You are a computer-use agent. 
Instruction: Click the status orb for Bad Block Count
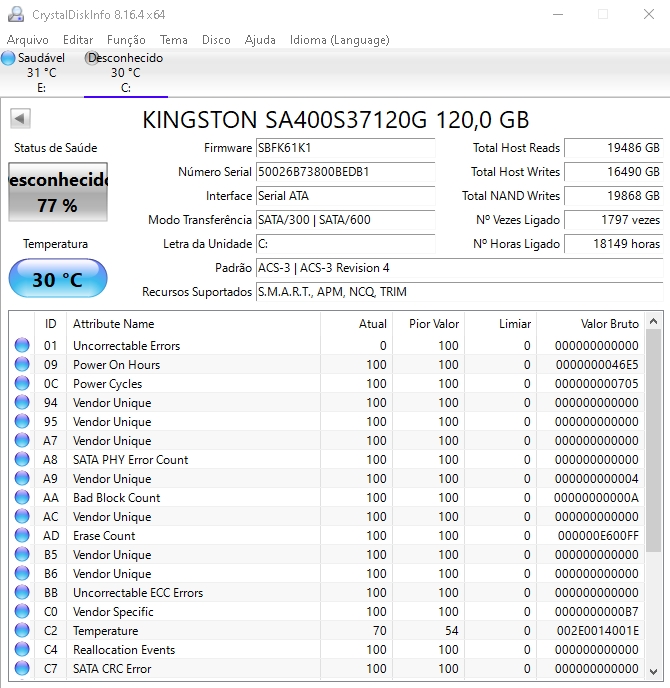click(x=22, y=497)
